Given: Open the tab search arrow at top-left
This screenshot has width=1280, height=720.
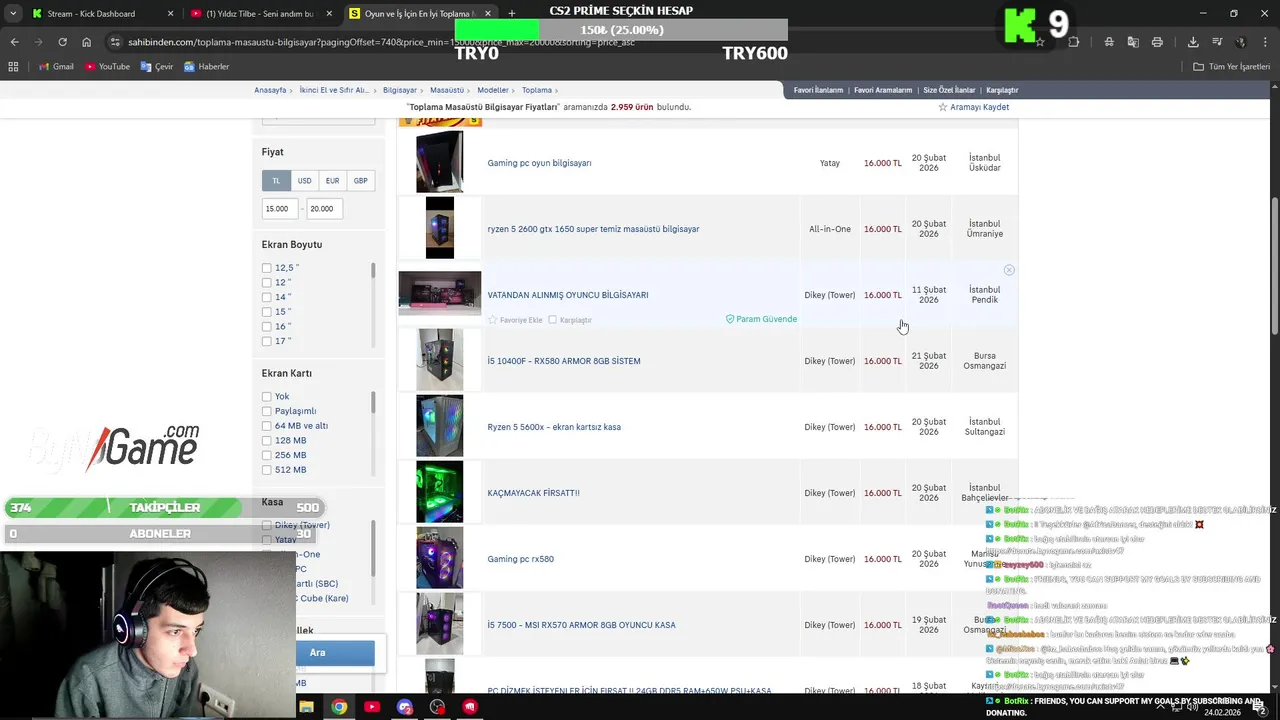Looking at the screenshot, I should click(12, 14).
